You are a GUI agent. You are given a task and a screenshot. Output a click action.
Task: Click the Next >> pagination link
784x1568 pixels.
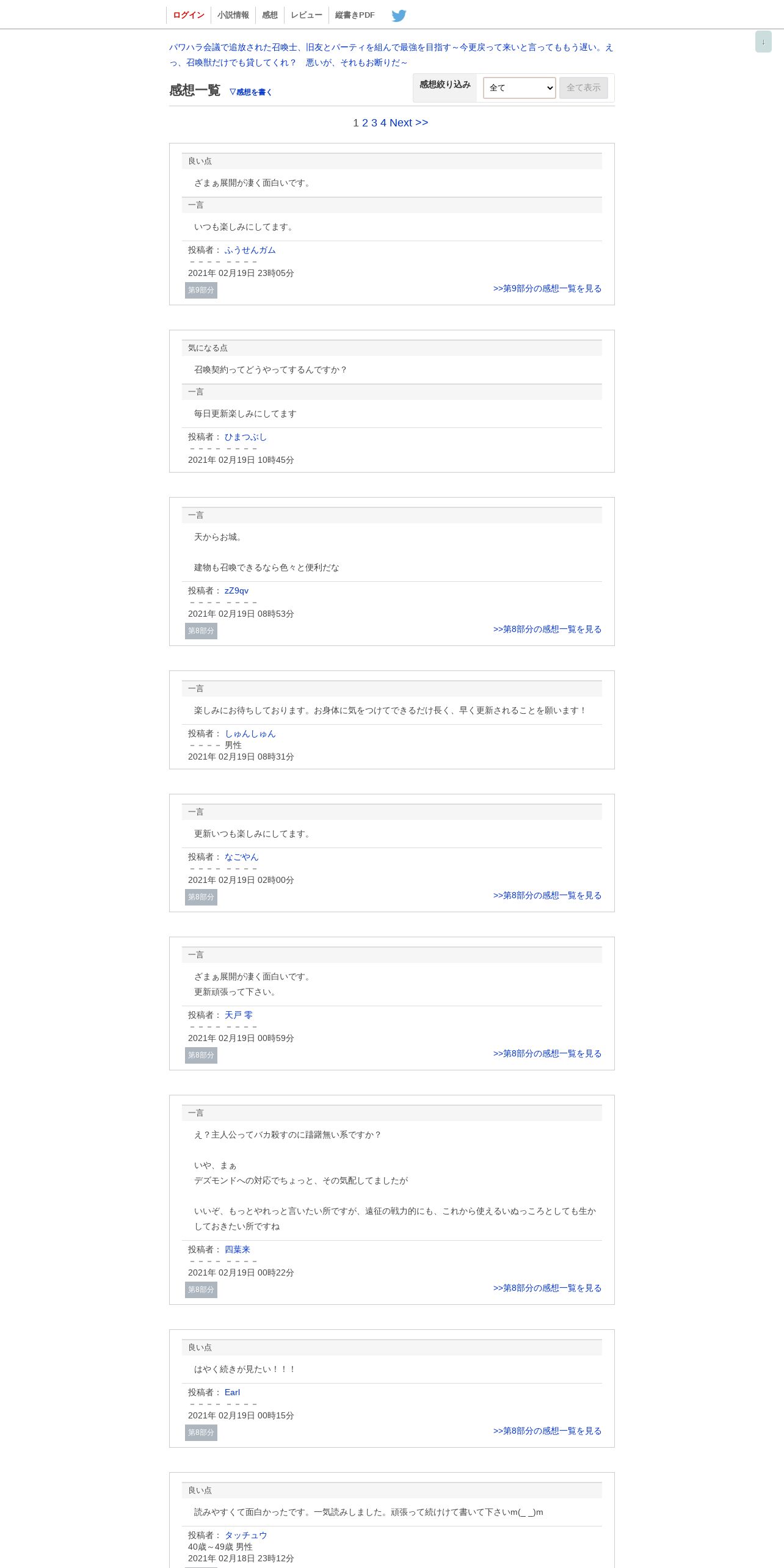[x=408, y=123]
